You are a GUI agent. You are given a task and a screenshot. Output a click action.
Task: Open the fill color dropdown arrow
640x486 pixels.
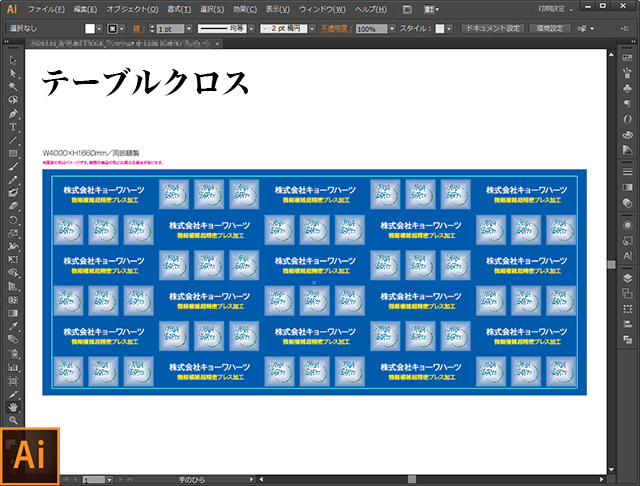[99, 29]
